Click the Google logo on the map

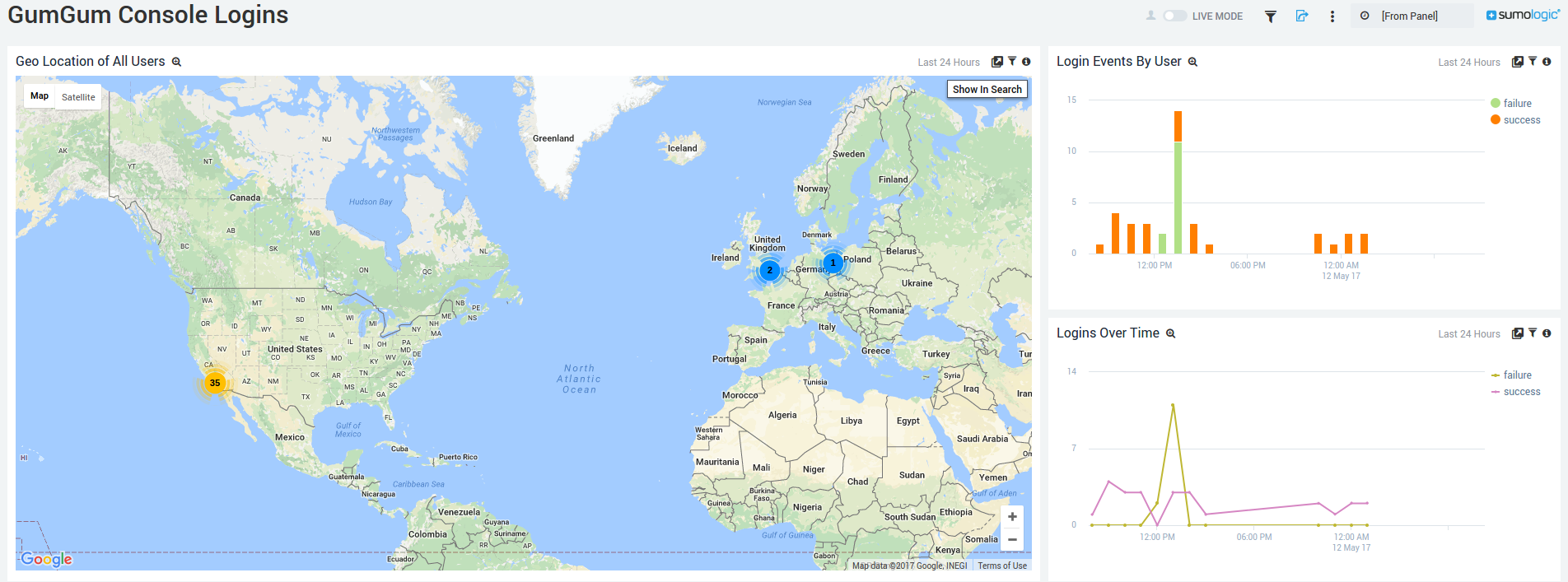[47, 559]
